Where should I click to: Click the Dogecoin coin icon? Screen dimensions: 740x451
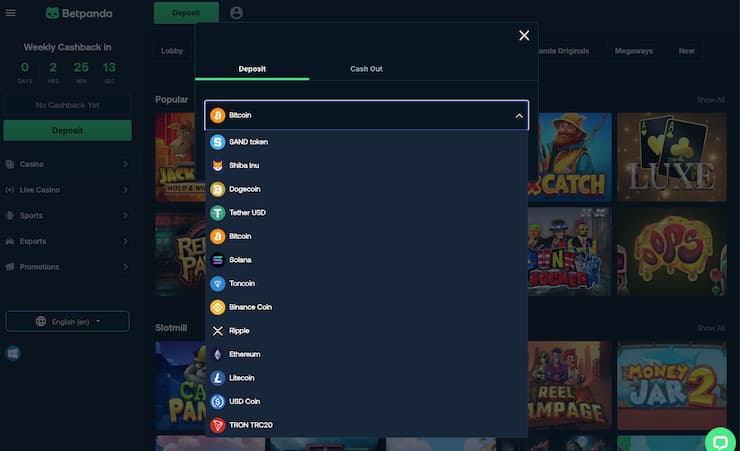click(218, 189)
